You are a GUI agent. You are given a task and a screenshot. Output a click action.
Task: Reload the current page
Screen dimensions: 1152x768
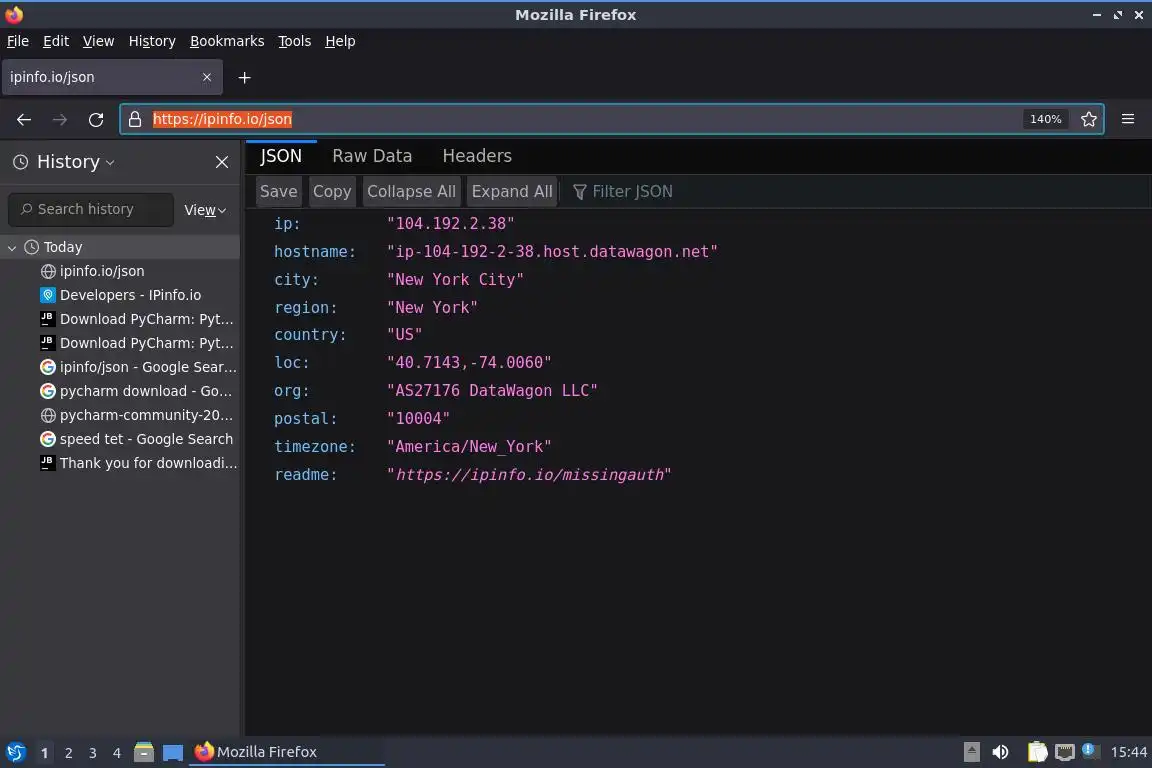click(96, 119)
